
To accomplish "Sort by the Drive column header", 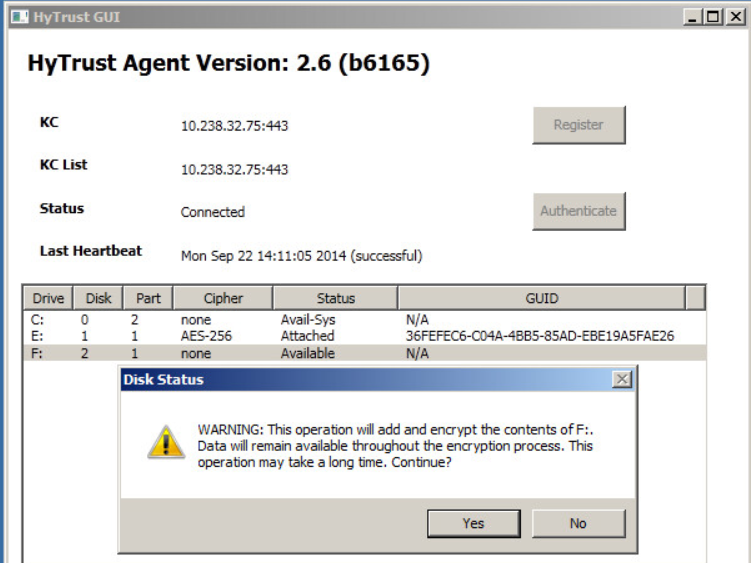I will coord(48,298).
